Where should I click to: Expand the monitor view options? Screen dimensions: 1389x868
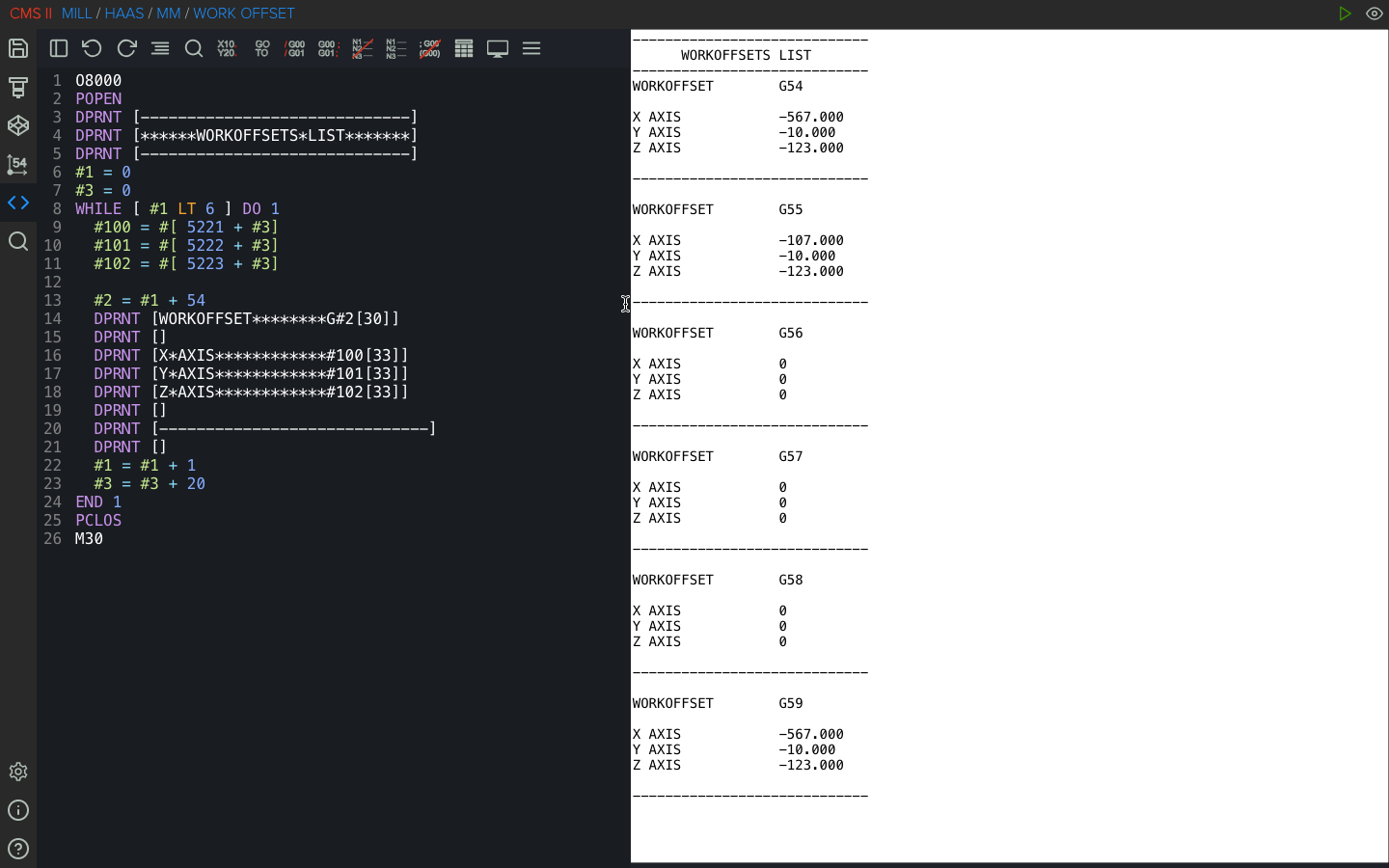point(498,48)
